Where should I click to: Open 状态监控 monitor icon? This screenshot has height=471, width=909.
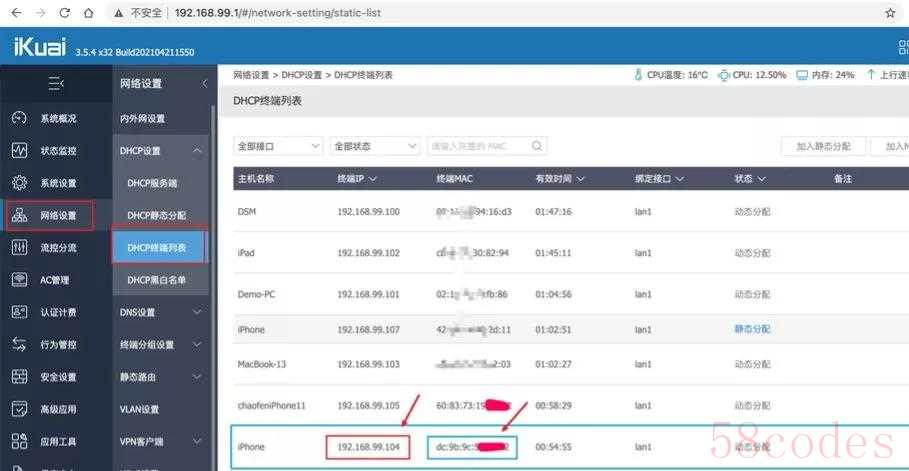pos(19,151)
